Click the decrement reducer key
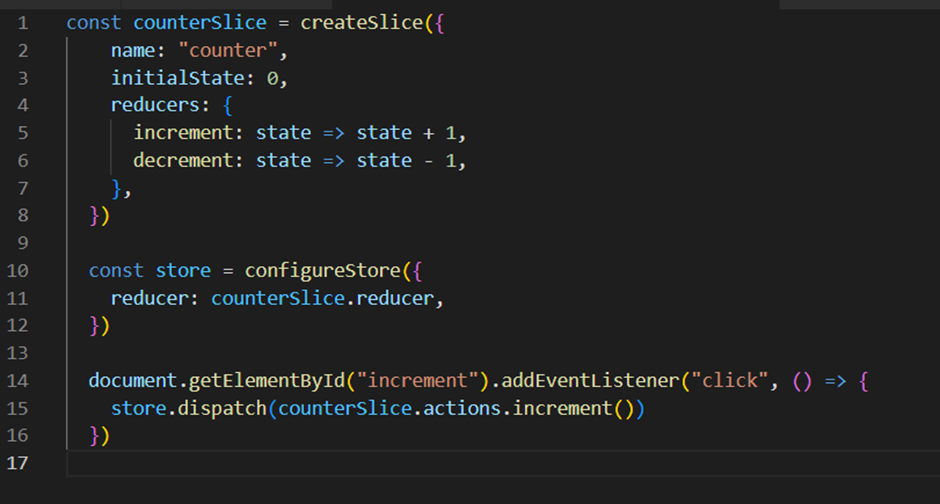The width and height of the screenshot is (940, 504). [183, 161]
